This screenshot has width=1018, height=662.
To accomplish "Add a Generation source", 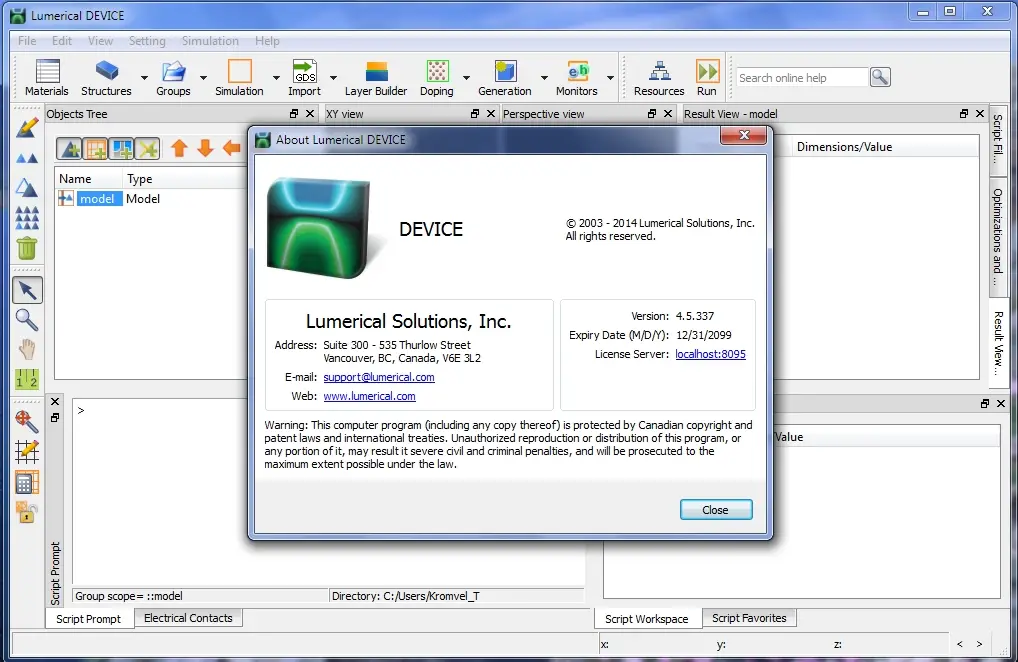I will (505, 78).
